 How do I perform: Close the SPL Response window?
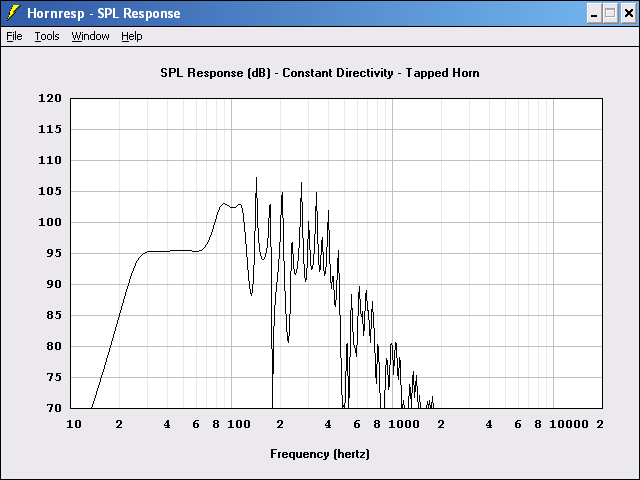629,13
